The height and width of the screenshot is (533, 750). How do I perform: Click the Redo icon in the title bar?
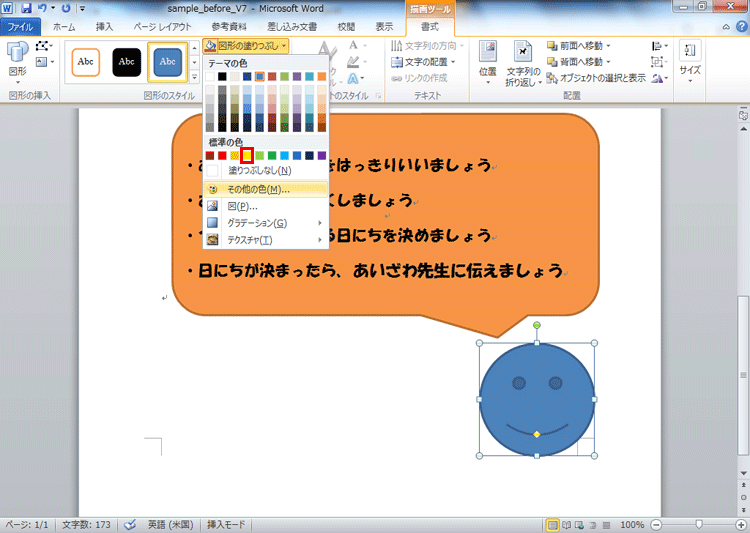click(66, 8)
